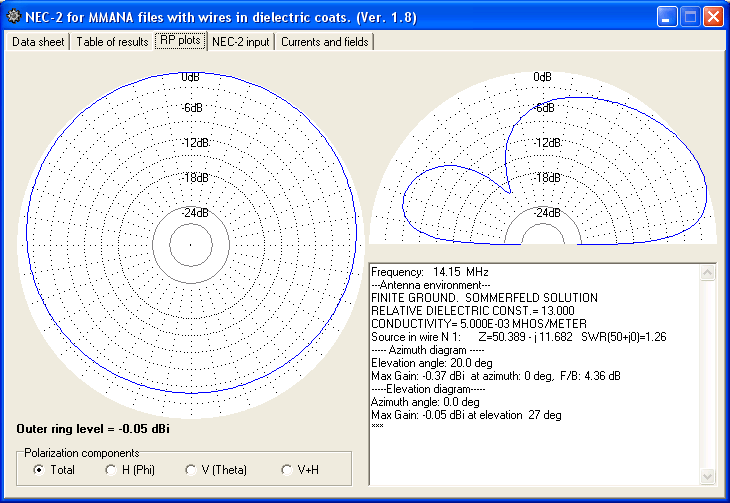Click the -24dB label on azimuth plot
The image size is (730, 503).
point(196,213)
